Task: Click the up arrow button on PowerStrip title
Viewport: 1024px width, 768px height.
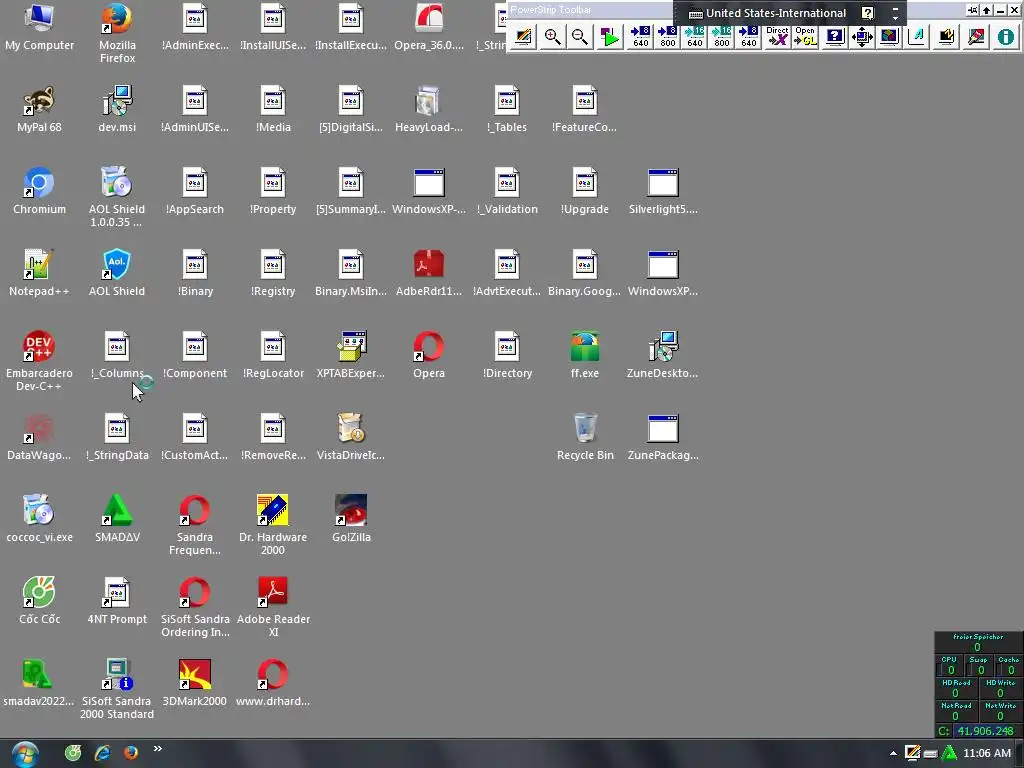Action: (x=987, y=10)
